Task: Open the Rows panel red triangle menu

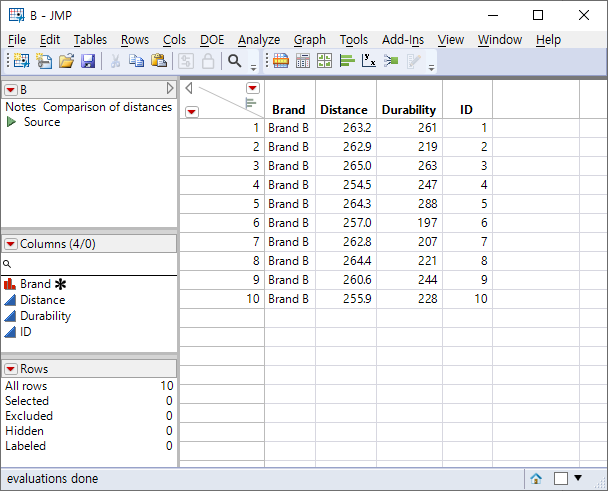Action: point(11,369)
